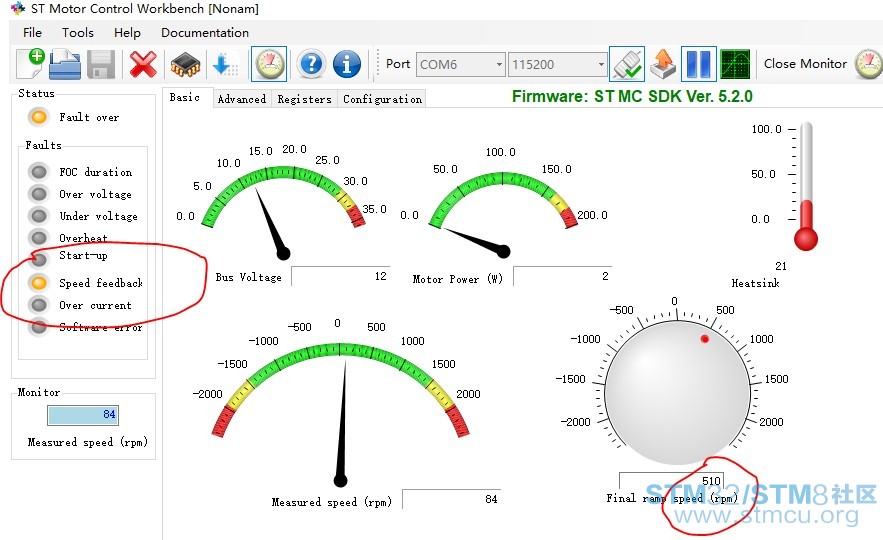Click the Under voltage fault LED

click(39, 216)
